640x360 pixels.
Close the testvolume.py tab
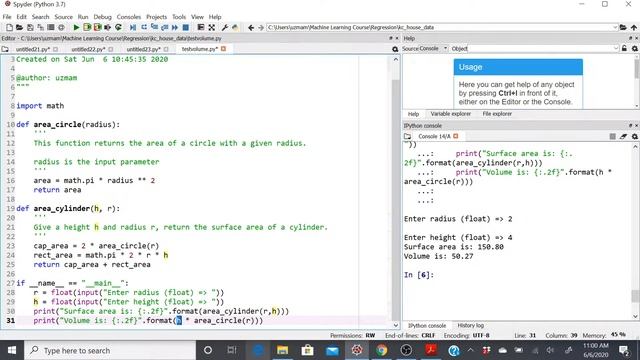pyautogui.click(x=223, y=49)
